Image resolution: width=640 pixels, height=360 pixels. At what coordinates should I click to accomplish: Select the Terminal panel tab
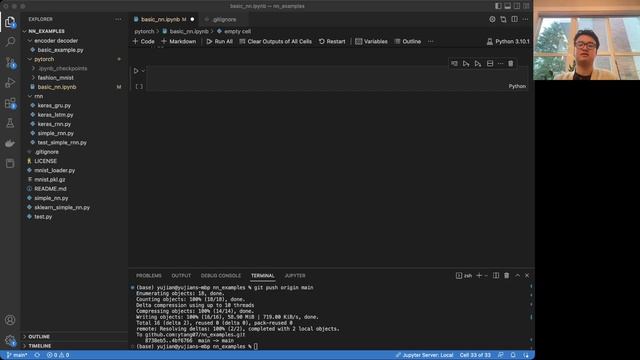[262, 276]
